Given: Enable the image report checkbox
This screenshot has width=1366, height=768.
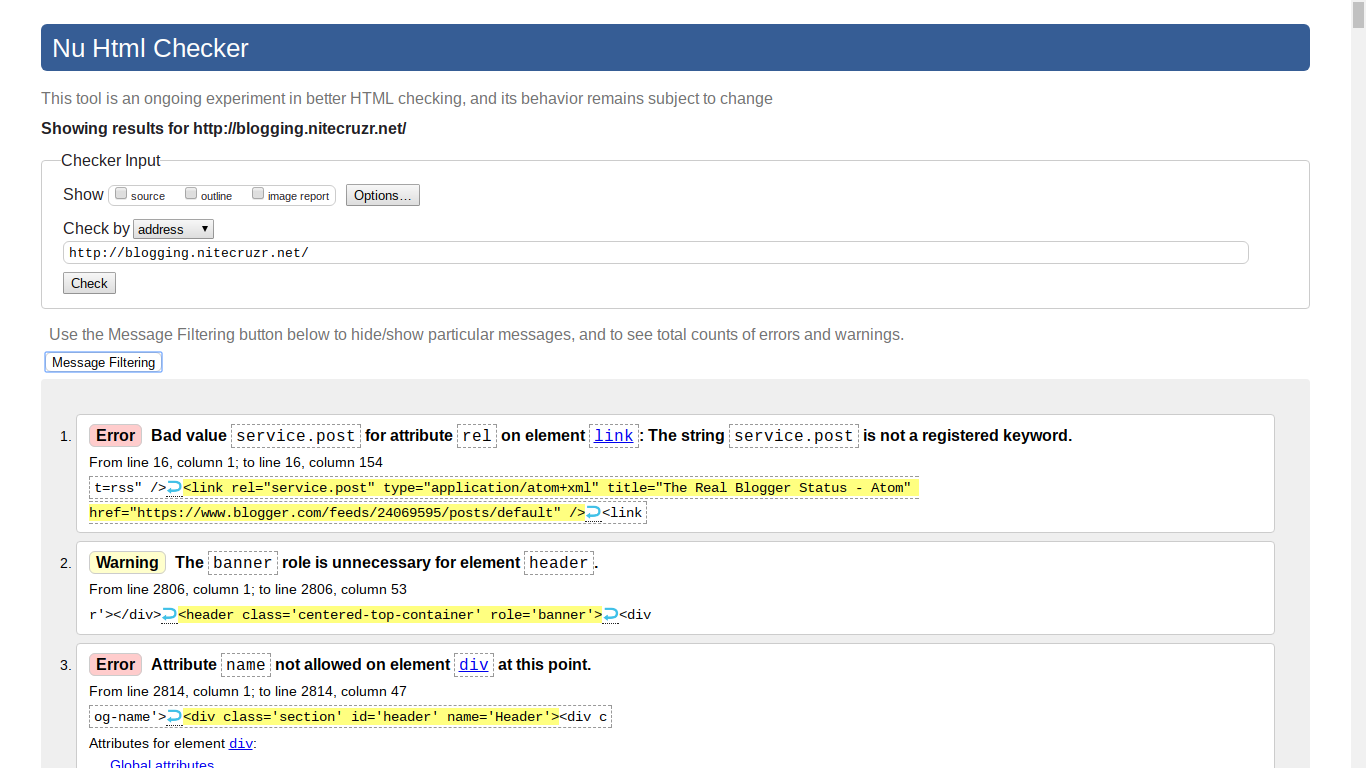Looking at the screenshot, I should 258,193.
